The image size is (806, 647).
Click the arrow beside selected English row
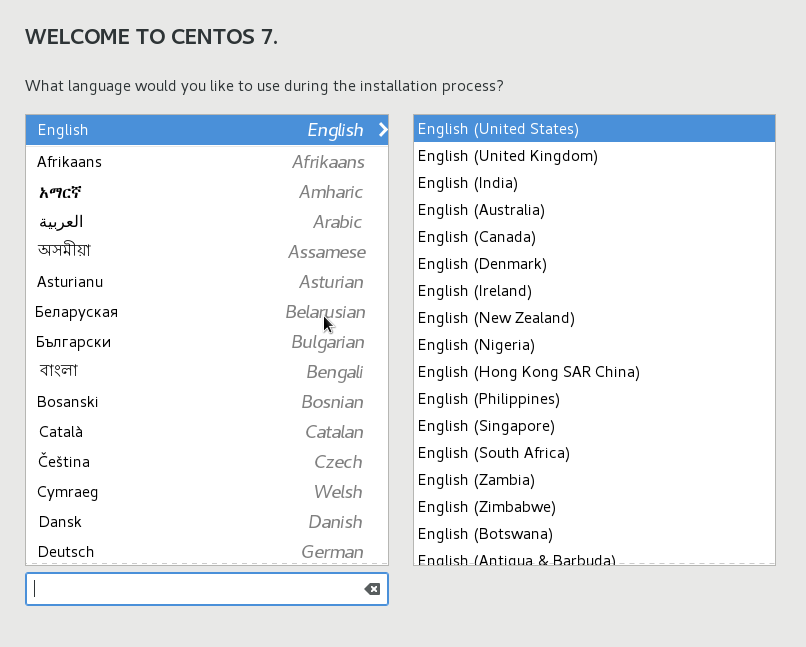point(382,130)
